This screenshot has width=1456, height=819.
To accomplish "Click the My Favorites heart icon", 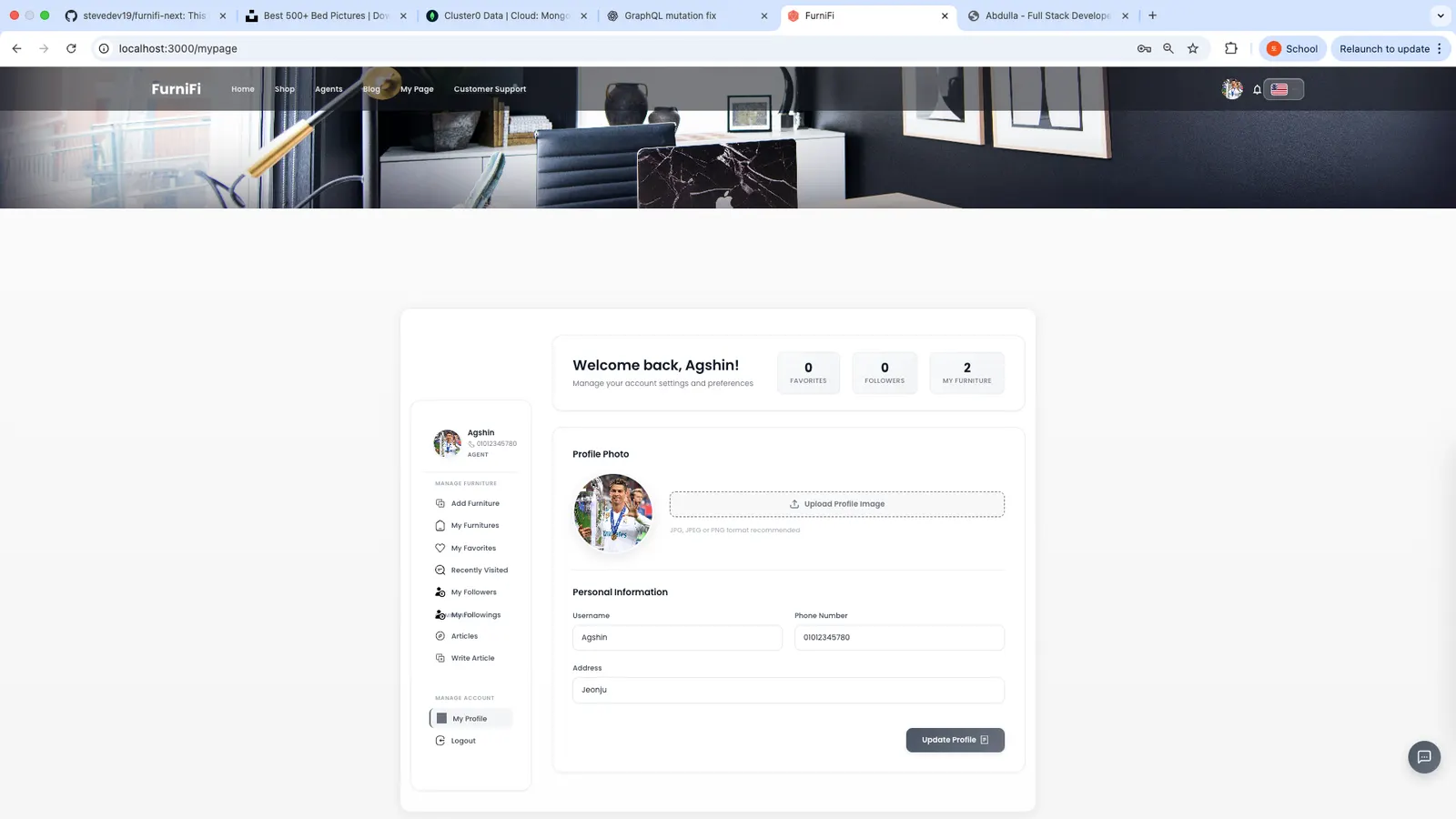I will (x=440, y=548).
